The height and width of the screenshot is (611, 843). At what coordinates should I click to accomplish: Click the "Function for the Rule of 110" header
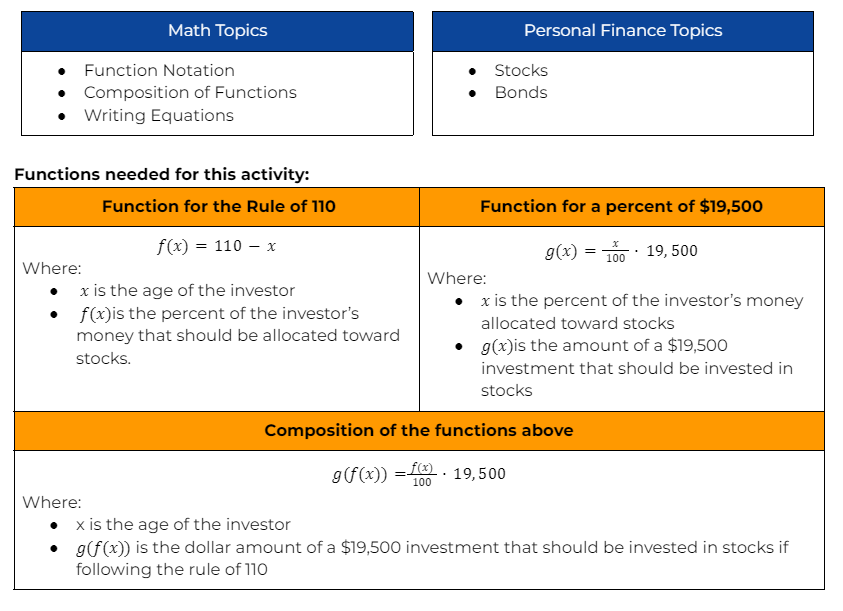218,207
